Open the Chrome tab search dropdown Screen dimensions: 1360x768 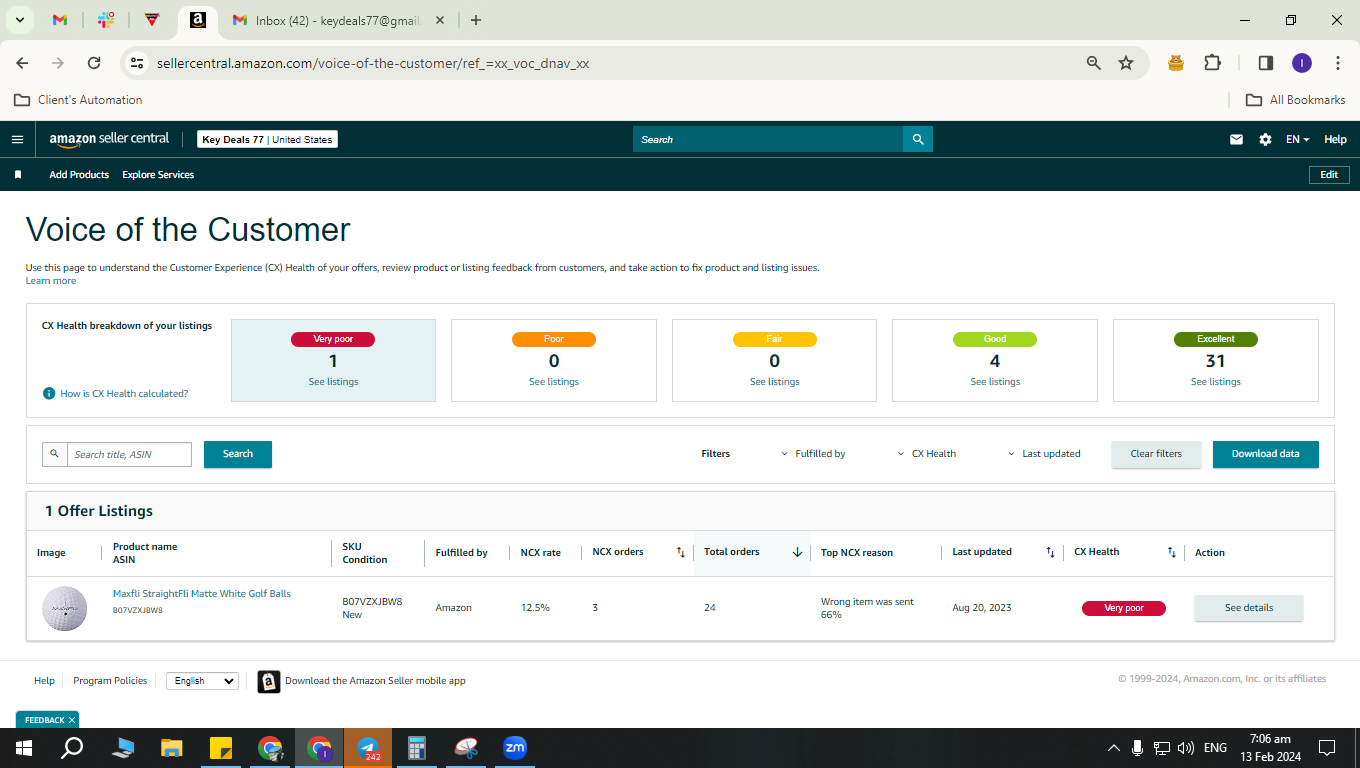click(x=19, y=20)
